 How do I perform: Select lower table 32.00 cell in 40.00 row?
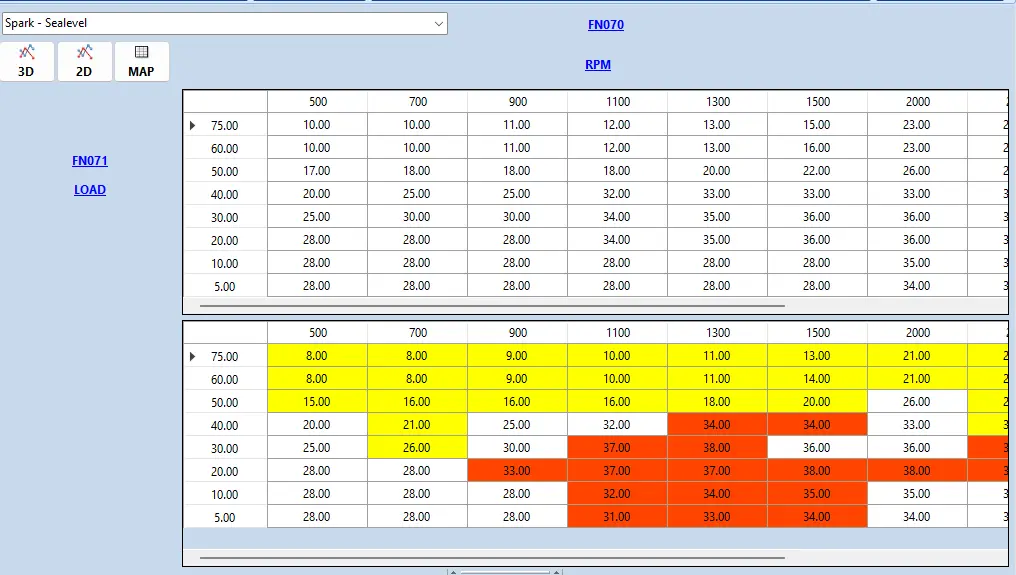pyautogui.click(x=618, y=425)
